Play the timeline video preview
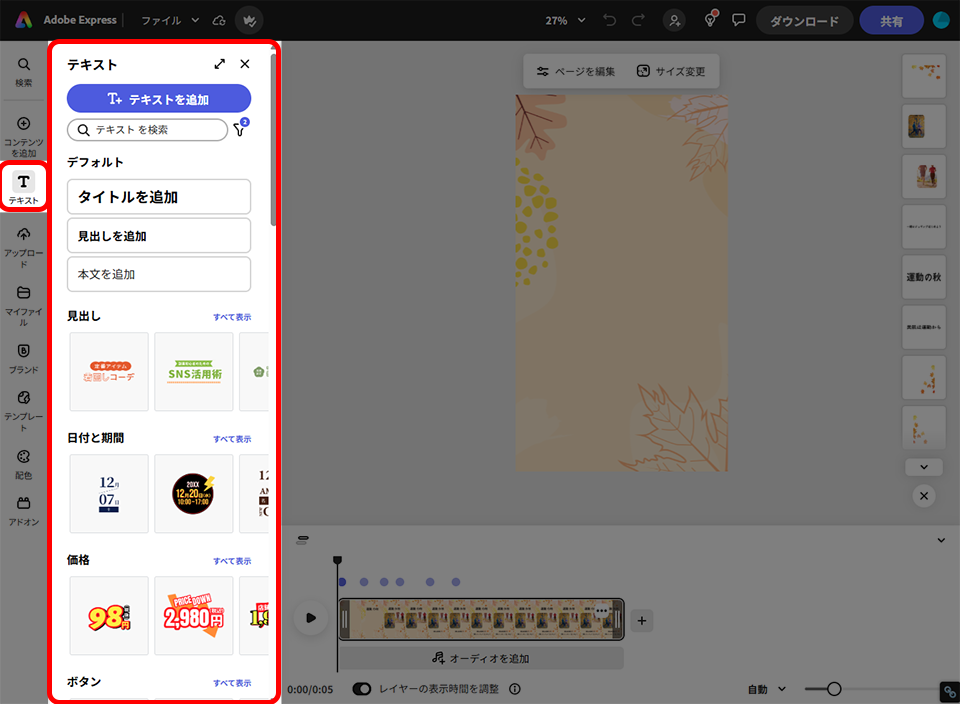Screen dimensions: 960x704 (x=311, y=619)
